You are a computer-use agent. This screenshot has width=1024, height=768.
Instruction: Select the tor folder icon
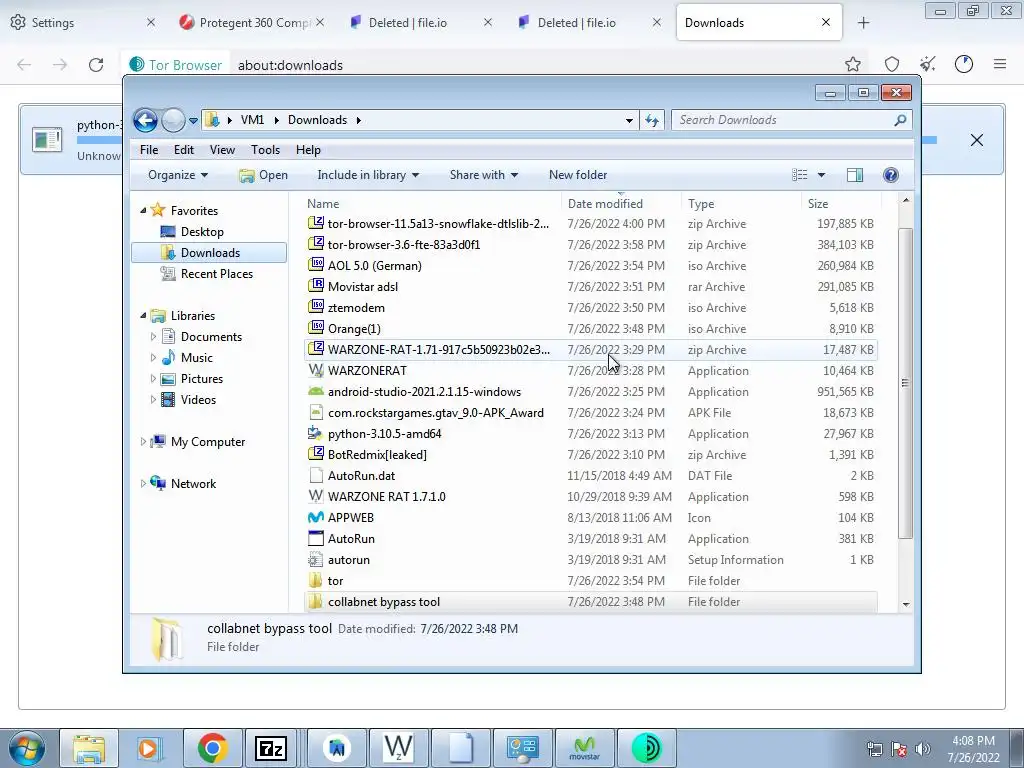[315, 581]
